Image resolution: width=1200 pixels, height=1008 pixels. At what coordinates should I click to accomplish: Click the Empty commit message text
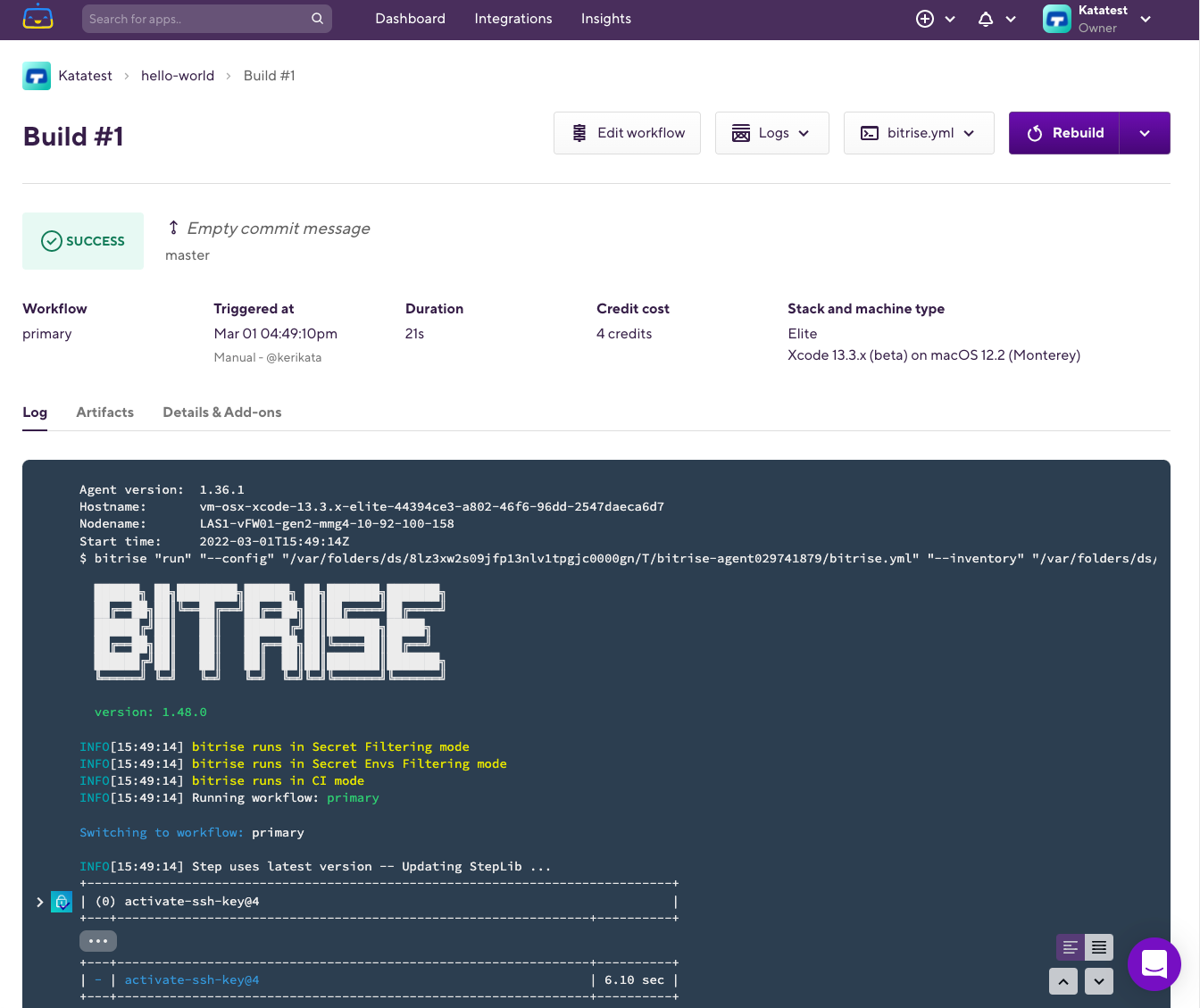[x=279, y=229]
